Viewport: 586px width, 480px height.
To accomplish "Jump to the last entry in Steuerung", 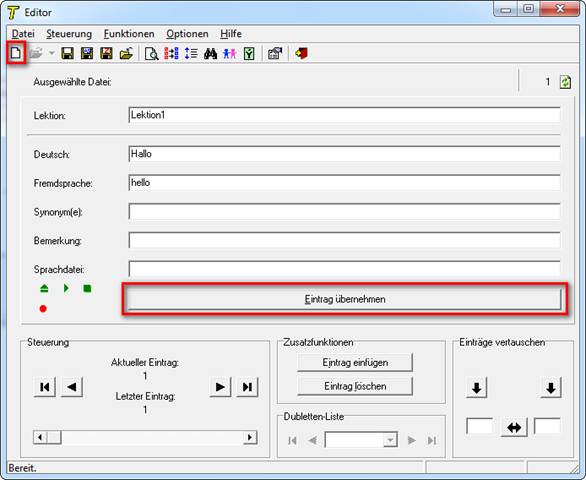I will coord(247,387).
